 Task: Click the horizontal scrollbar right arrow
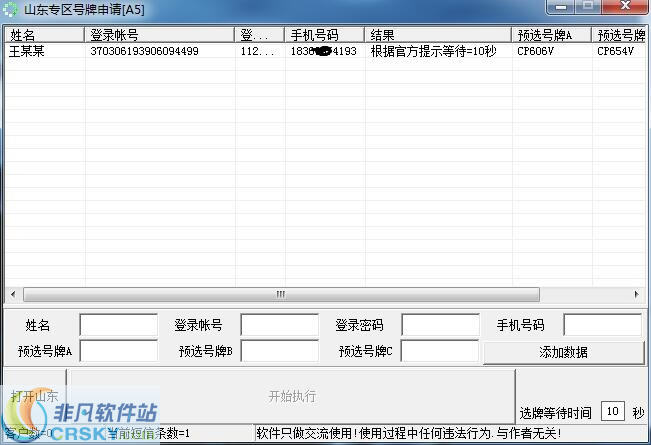[x=636, y=294]
